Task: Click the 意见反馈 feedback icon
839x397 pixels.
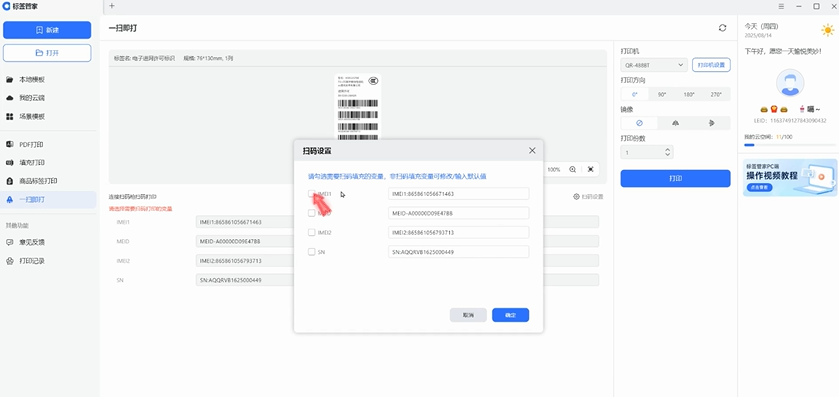Action: (x=10, y=242)
